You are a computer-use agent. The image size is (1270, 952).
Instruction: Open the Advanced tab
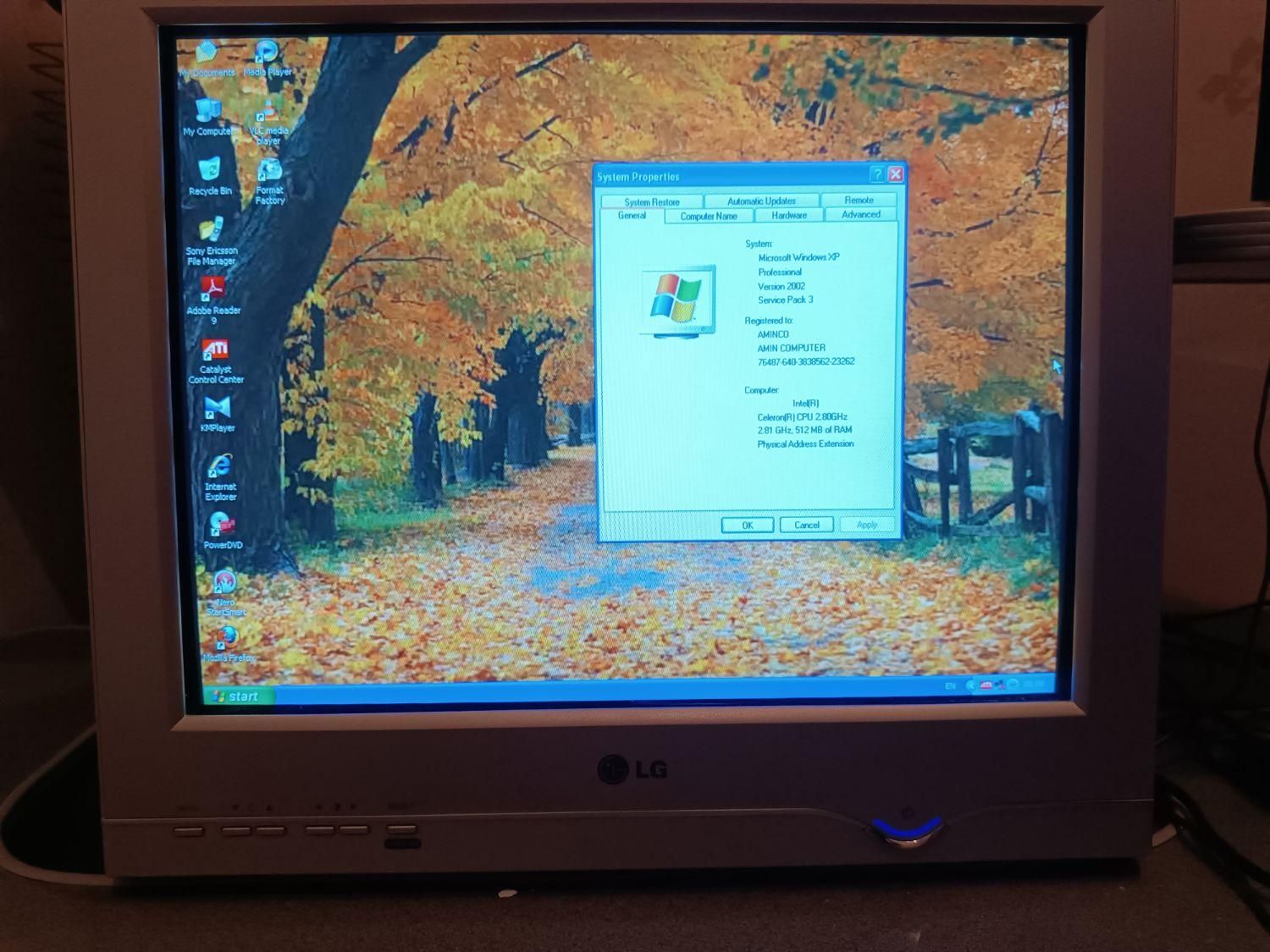click(x=861, y=215)
